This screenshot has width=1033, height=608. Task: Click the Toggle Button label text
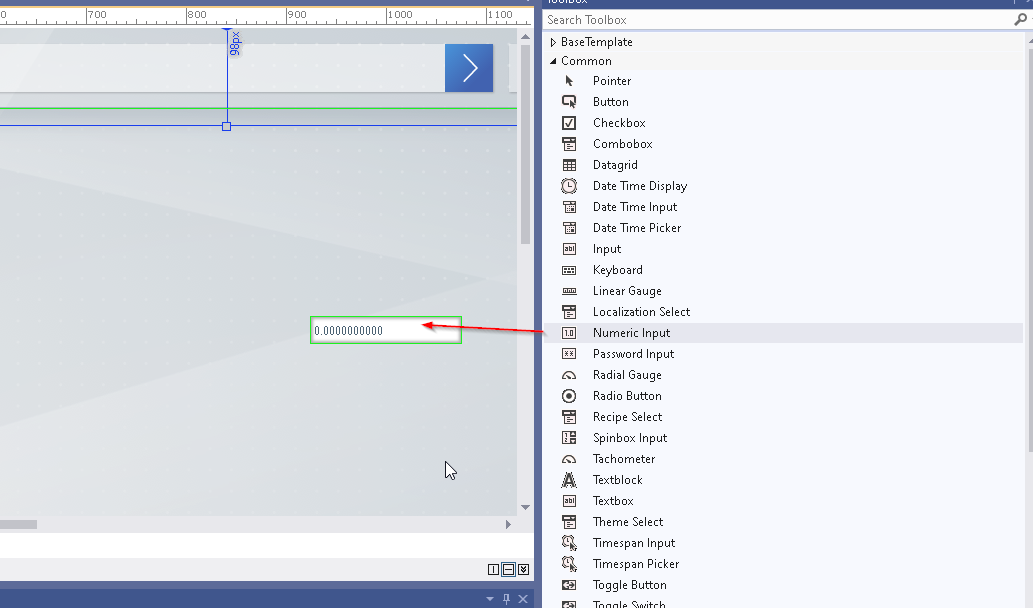click(629, 585)
